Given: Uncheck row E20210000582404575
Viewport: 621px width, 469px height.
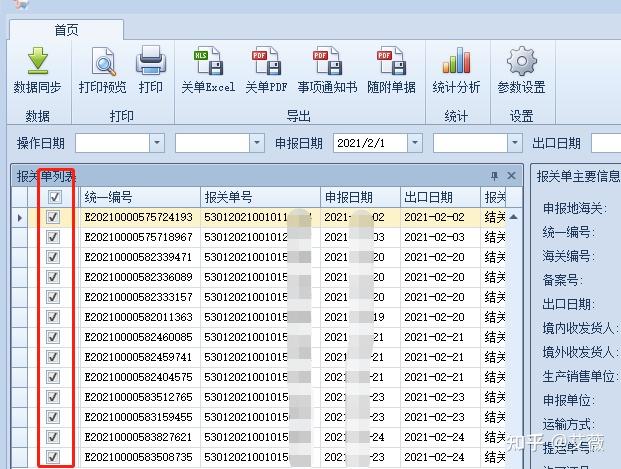Looking at the screenshot, I should pyautogui.click(x=53, y=377).
